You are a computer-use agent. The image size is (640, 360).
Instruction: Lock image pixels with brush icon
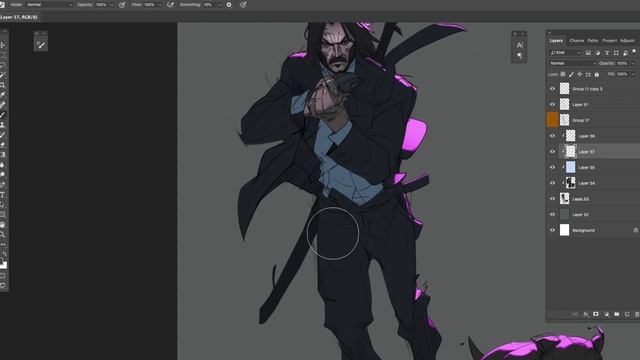571,74
